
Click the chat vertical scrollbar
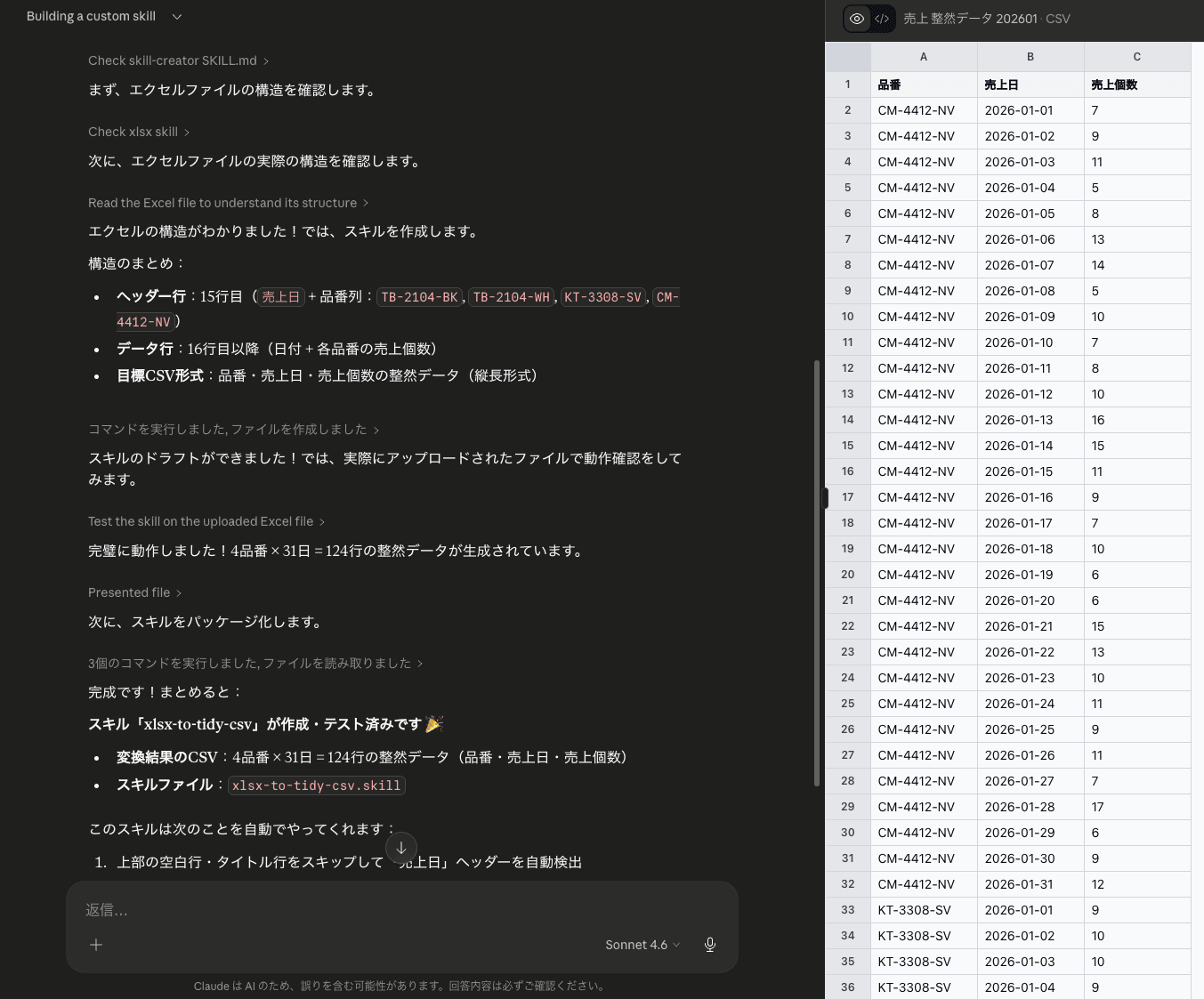[x=817, y=569]
